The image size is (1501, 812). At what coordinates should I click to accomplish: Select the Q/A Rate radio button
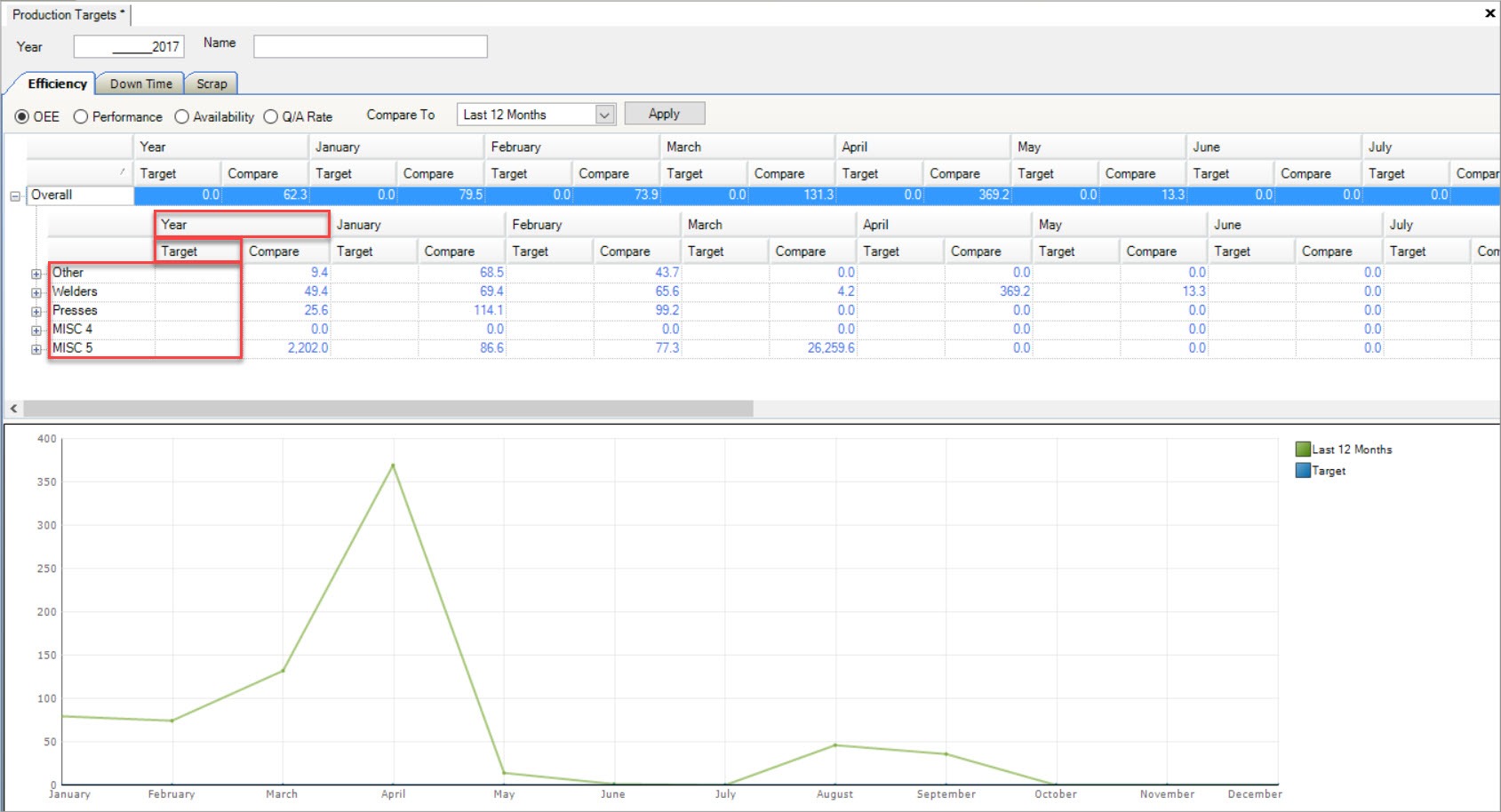click(x=271, y=116)
